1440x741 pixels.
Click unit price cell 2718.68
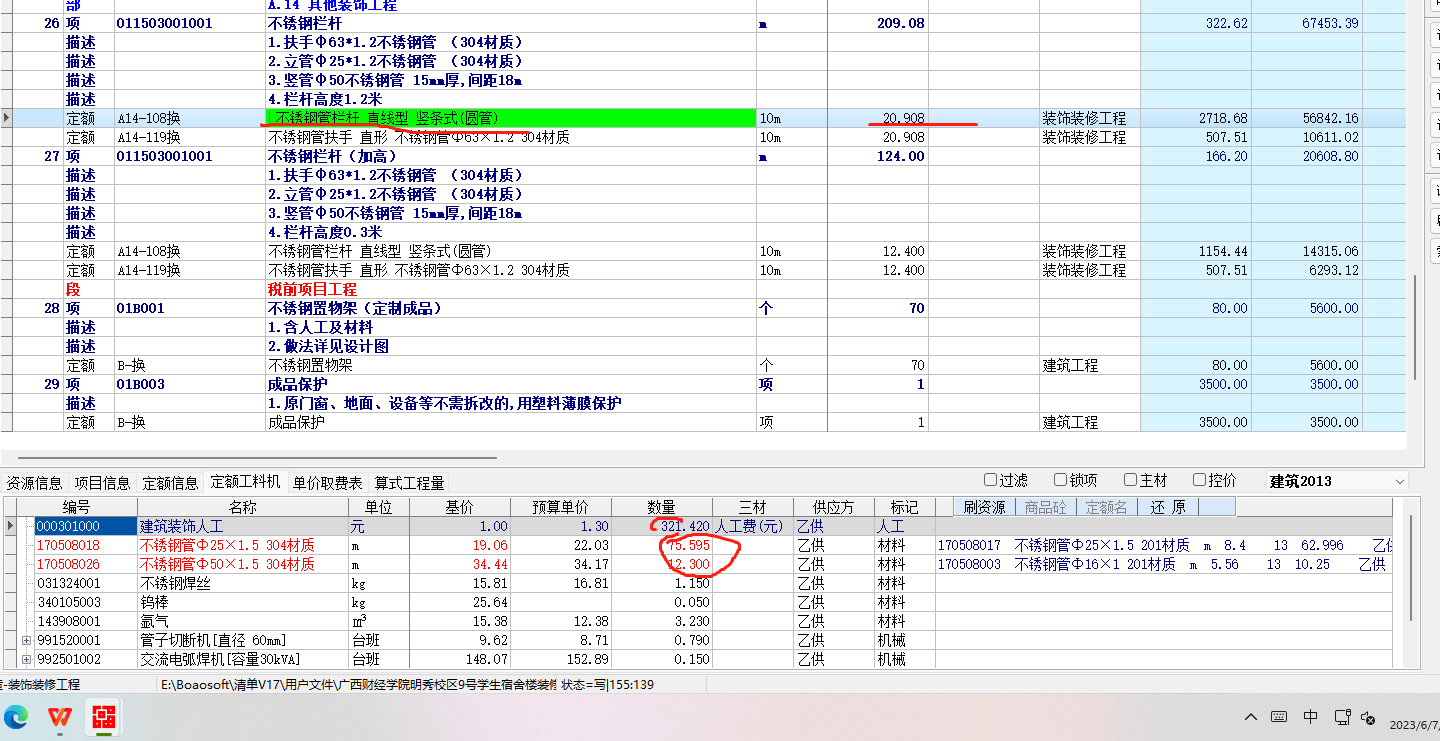coord(1195,118)
